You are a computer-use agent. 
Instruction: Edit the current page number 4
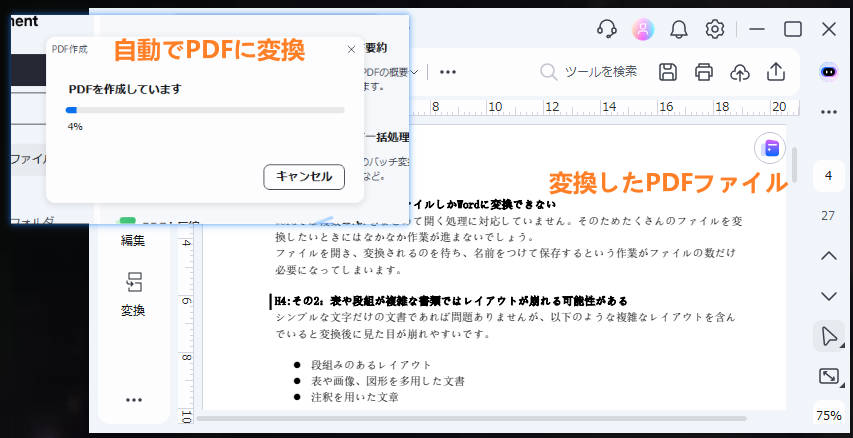coord(829,176)
